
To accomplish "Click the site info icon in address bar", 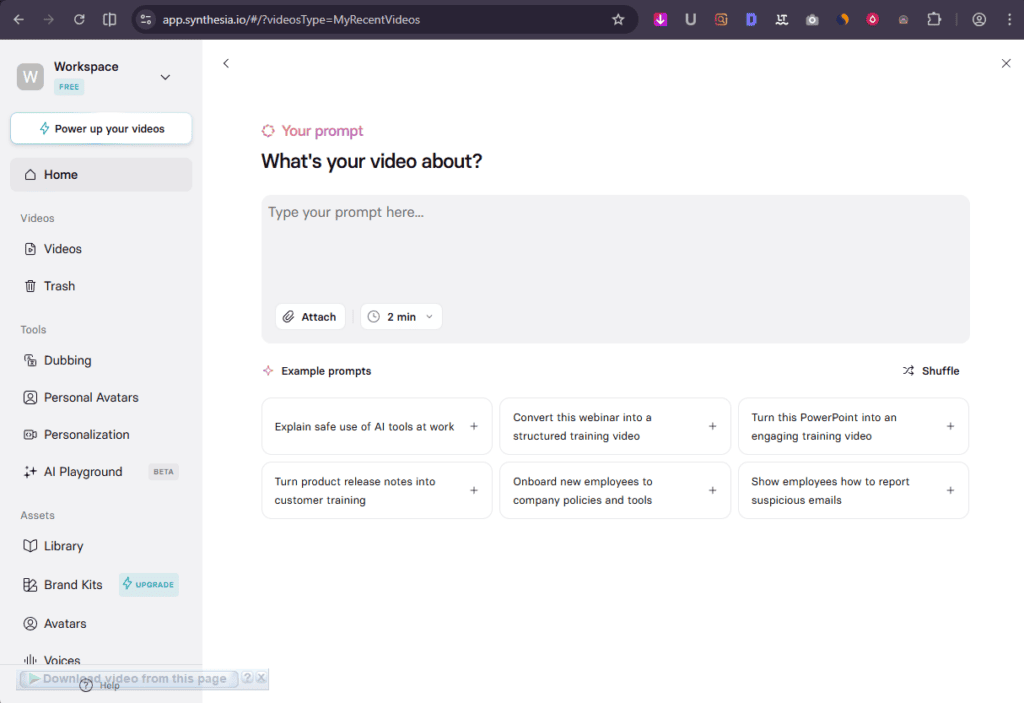I will (146, 20).
